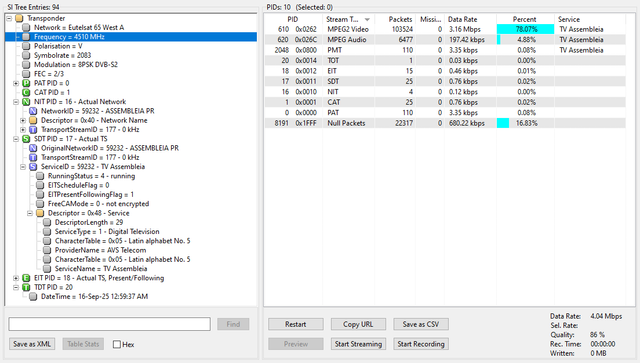Image resolution: width=640 pixels, height=363 pixels.
Task: Click the green TDT PID icon
Action: 26,287
